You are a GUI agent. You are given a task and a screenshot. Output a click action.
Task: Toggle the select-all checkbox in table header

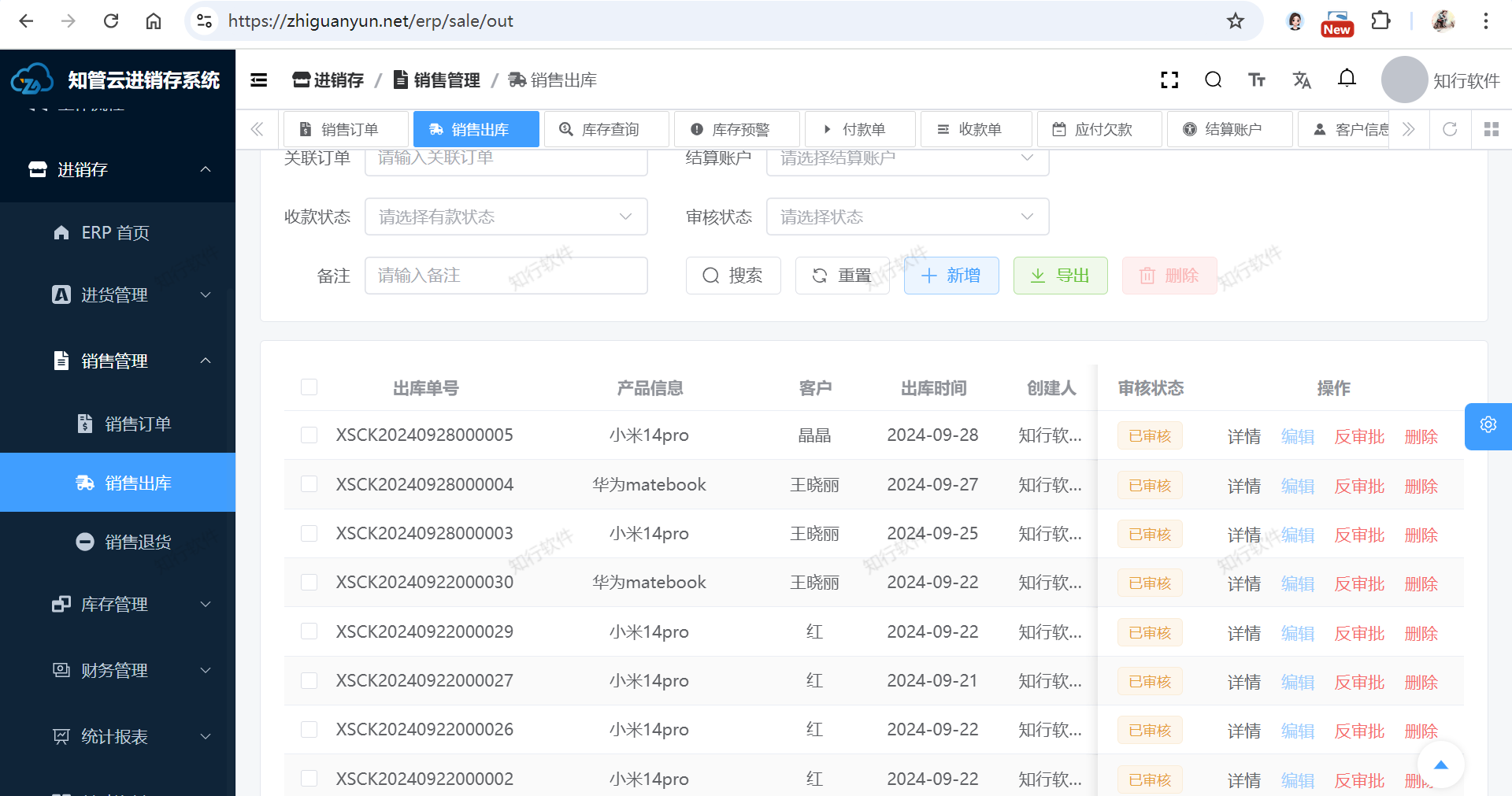coord(309,387)
